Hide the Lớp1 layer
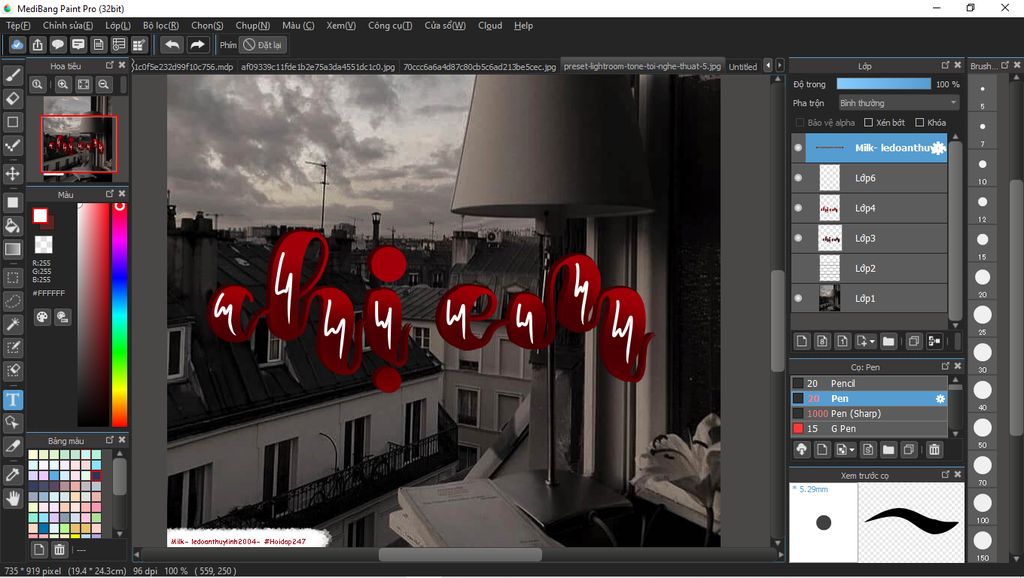 (x=798, y=298)
